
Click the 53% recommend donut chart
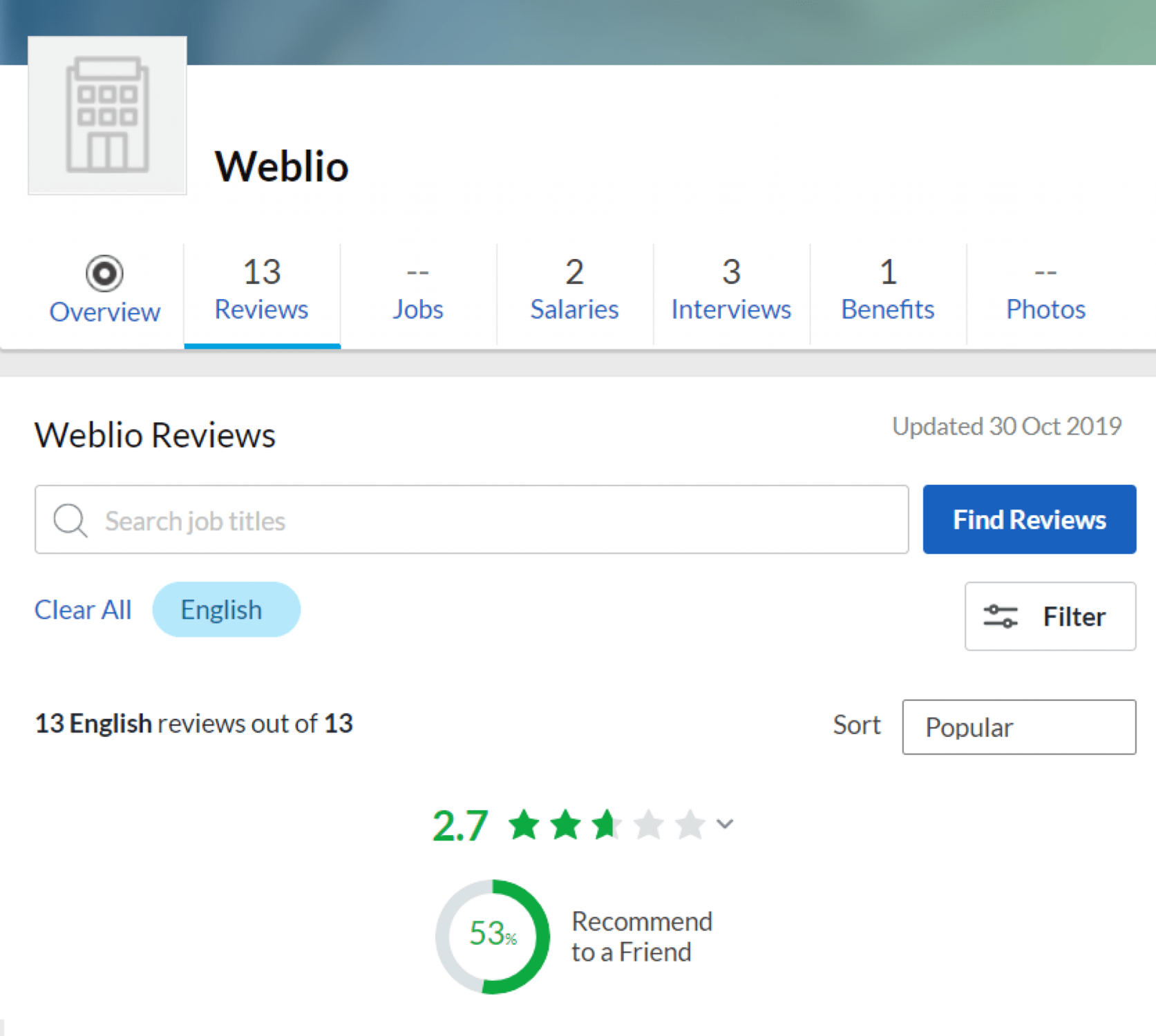point(491,937)
